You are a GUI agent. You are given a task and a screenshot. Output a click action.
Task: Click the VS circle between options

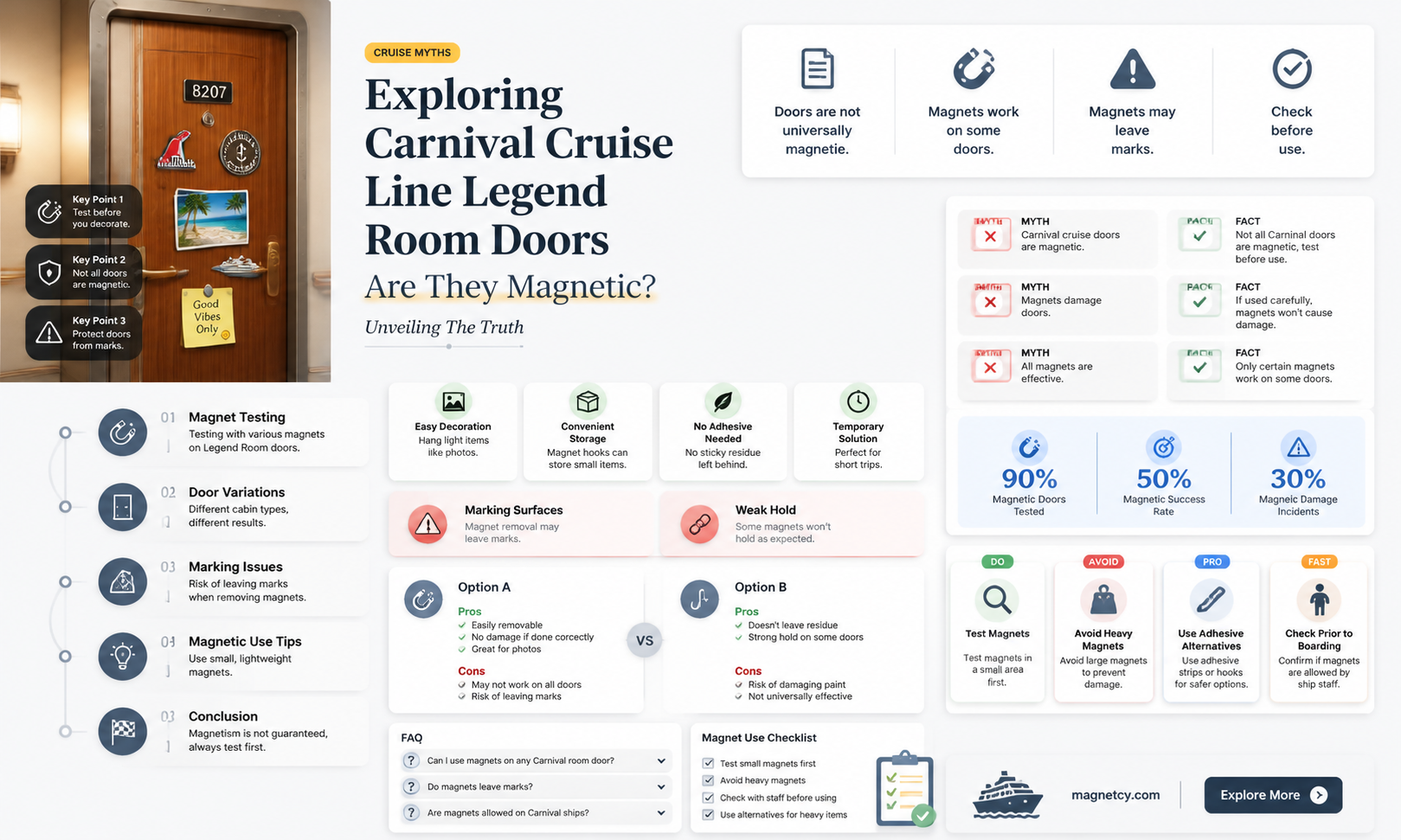[645, 641]
